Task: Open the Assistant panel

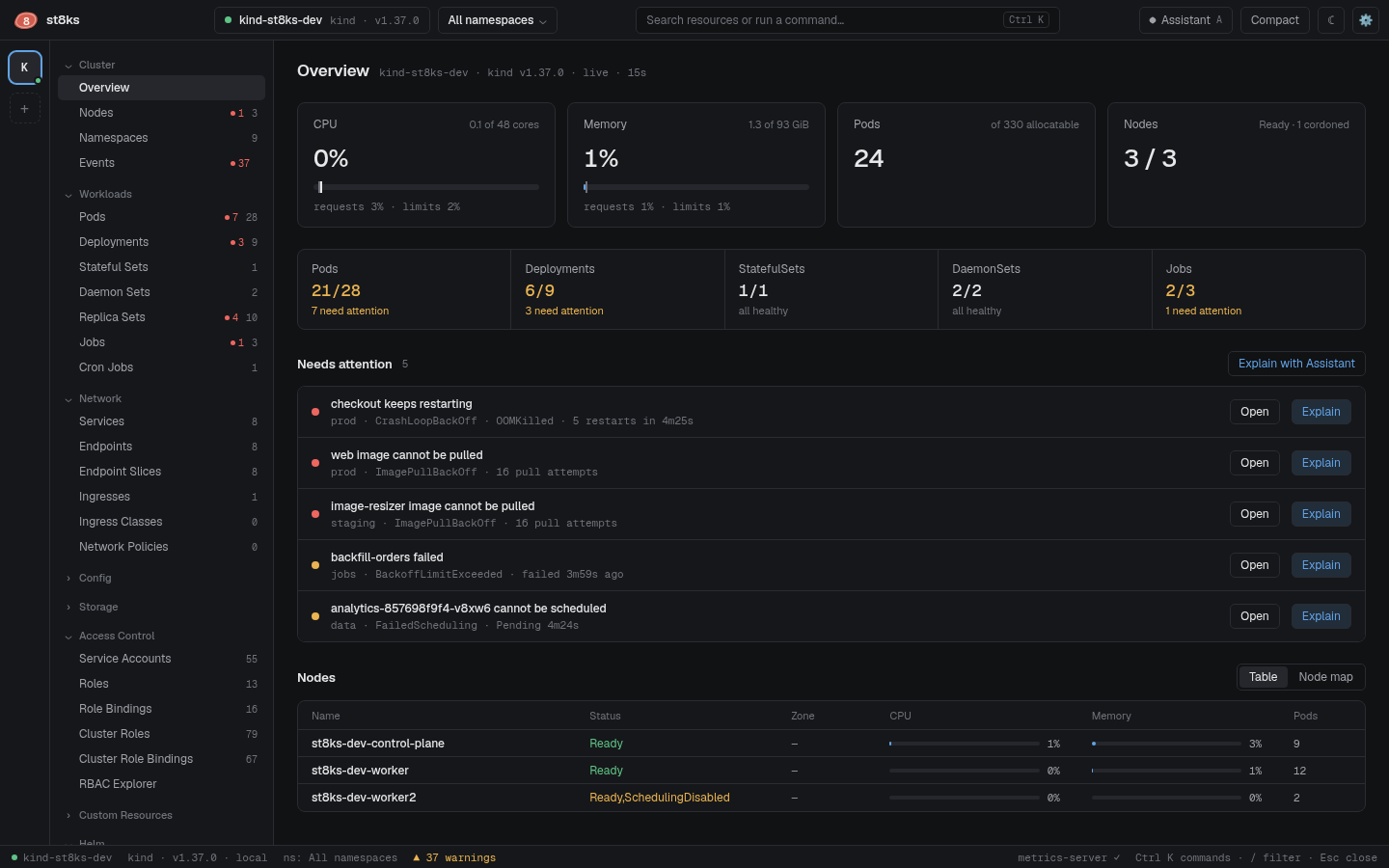Action: click(x=1185, y=20)
